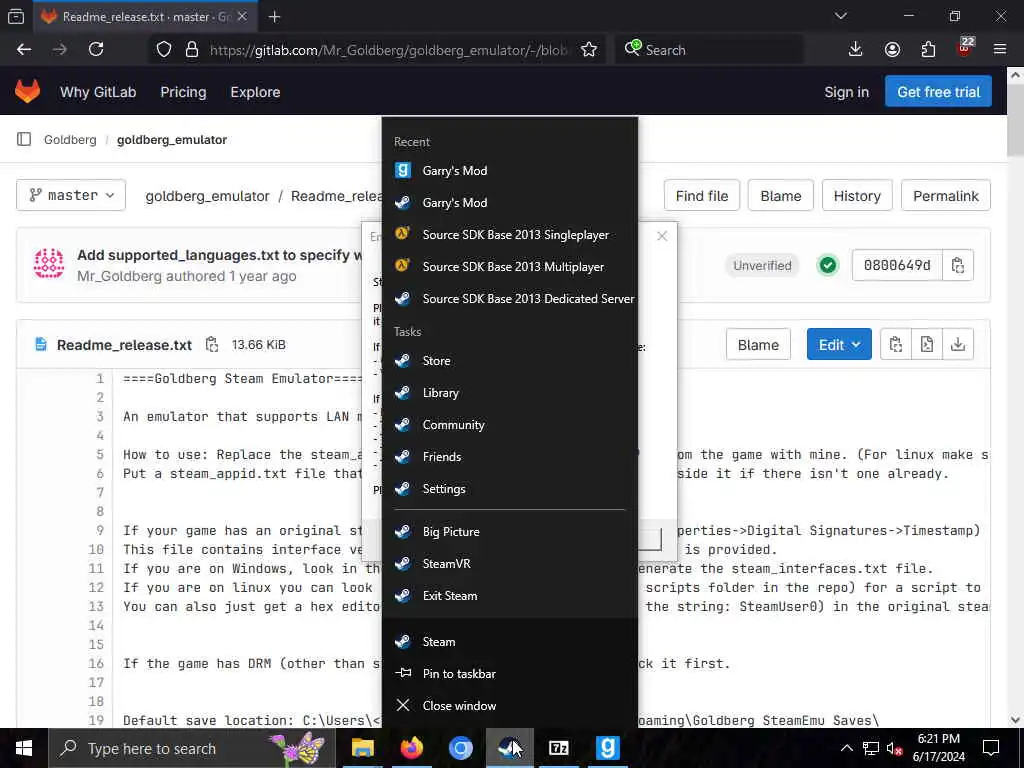1024x768 pixels.
Task: Click the Windows taskbar search box
Action: coord(191,748)
